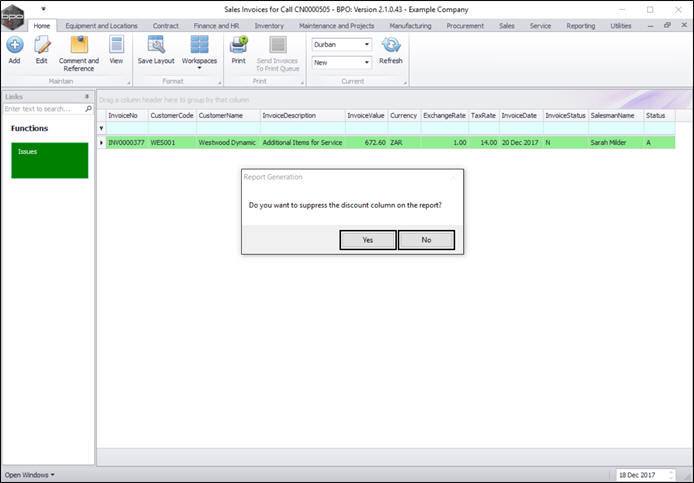The height and width of the screenshot is (483, 694).
Task: Open Maintenance and Projects tab
Action: [x=336, y=26]
